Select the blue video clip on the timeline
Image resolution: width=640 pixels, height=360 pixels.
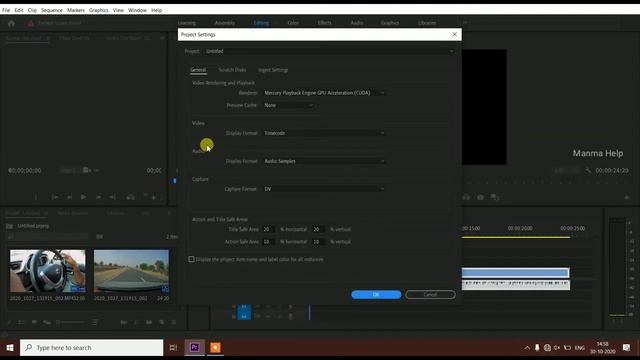click(516, 273)
